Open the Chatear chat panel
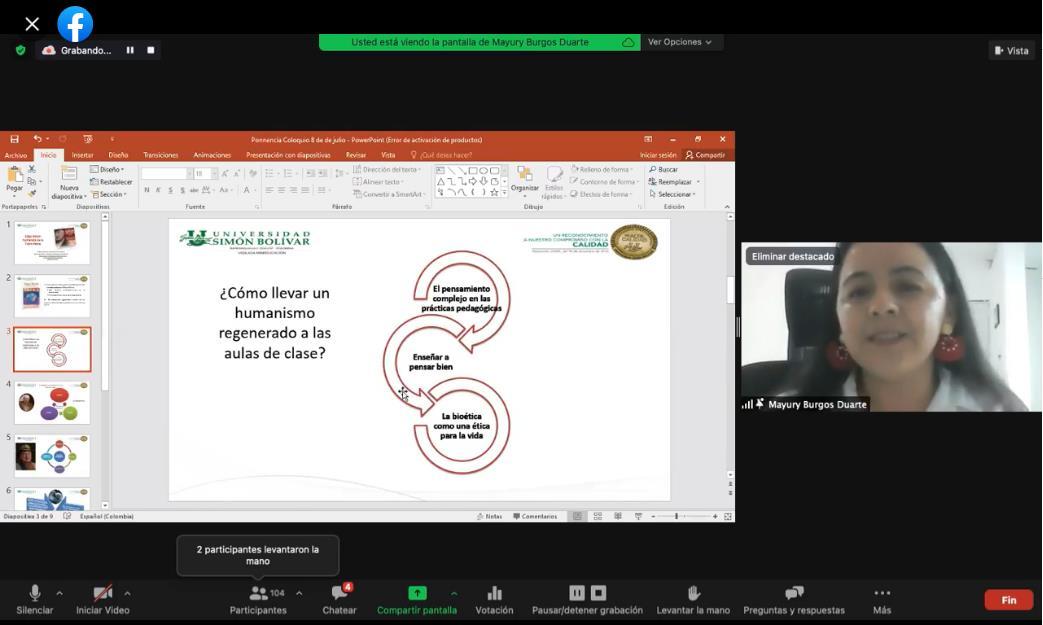This screenshot has width=1043, height=625. (x=339, y=600)
